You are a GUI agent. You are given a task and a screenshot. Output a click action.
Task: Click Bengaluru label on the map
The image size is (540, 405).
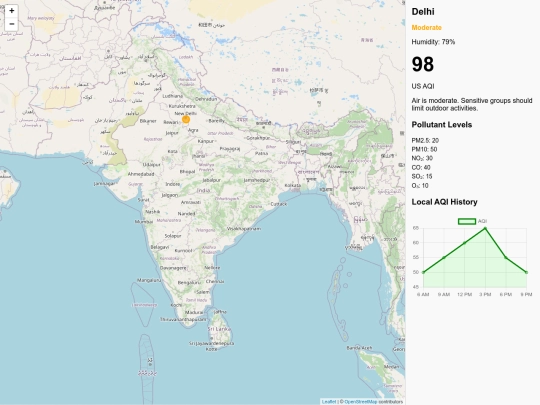[x=189, y=283]
